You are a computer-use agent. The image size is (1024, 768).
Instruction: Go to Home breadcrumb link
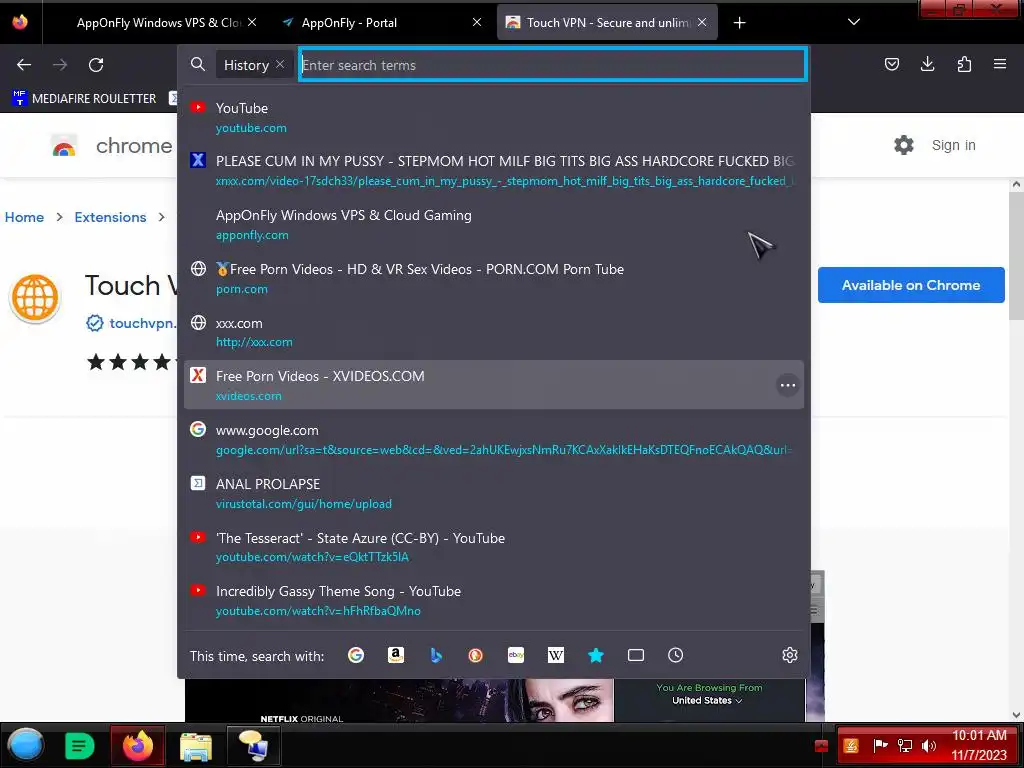[x=24, y=217]
